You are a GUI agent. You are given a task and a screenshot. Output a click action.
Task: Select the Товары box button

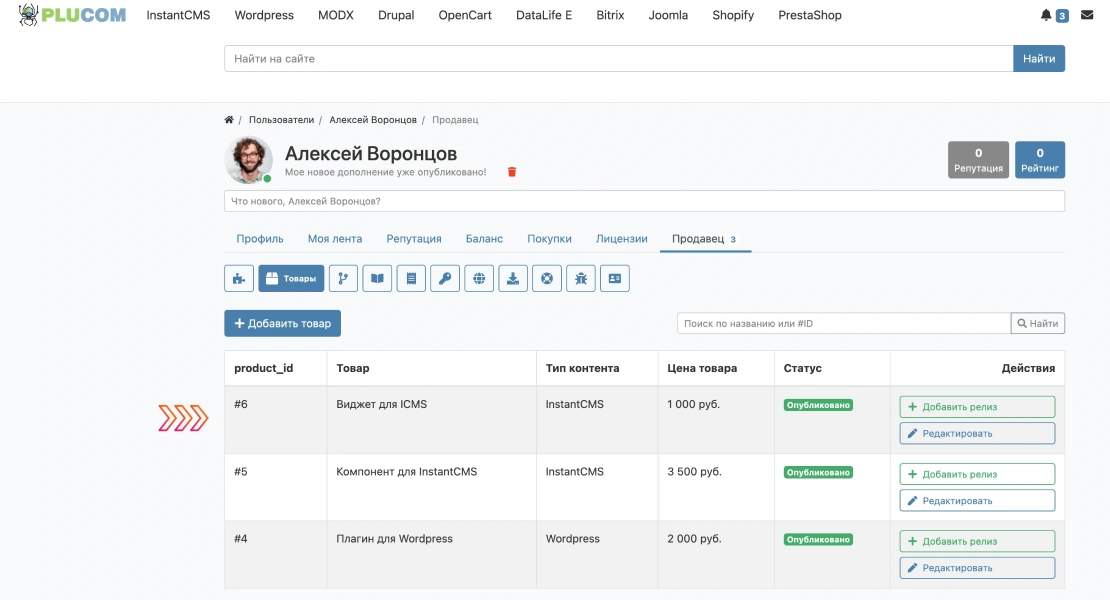(x=291, y=278)
